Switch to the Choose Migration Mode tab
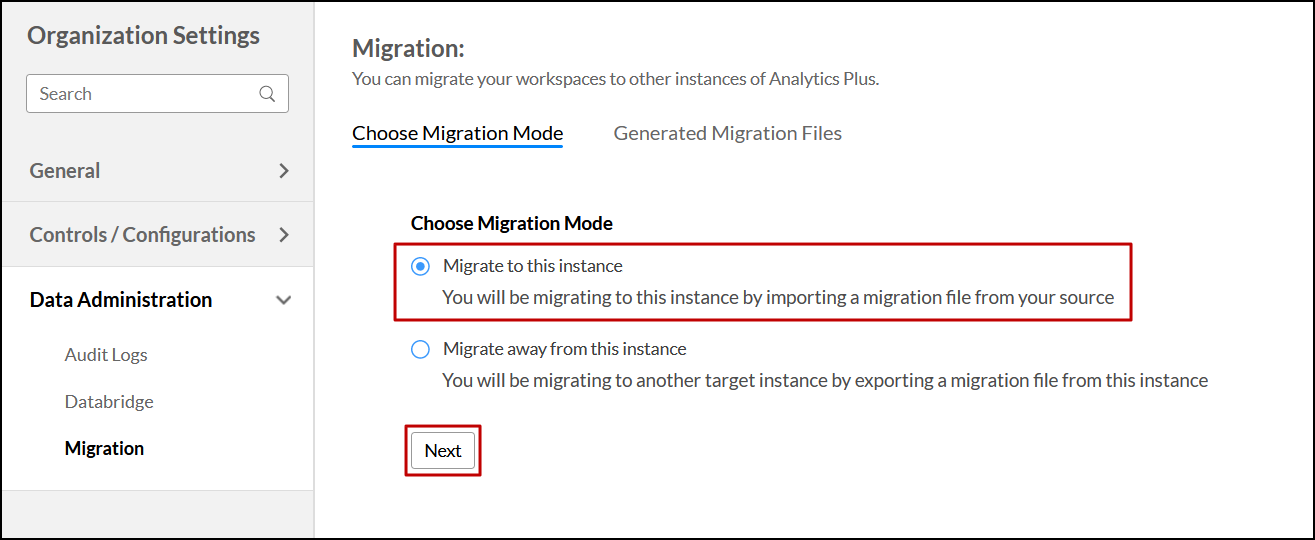This screenshot has width=1315, height=540. pyautogui.click(x=457, y=133)
